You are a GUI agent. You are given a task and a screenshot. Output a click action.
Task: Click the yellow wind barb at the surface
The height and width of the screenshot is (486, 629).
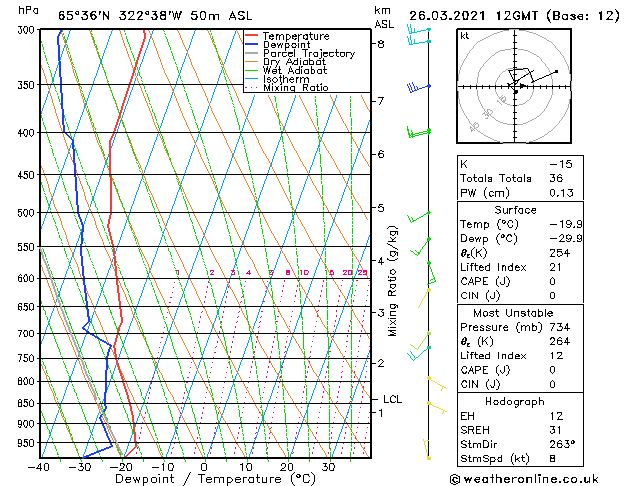point(427,449)
